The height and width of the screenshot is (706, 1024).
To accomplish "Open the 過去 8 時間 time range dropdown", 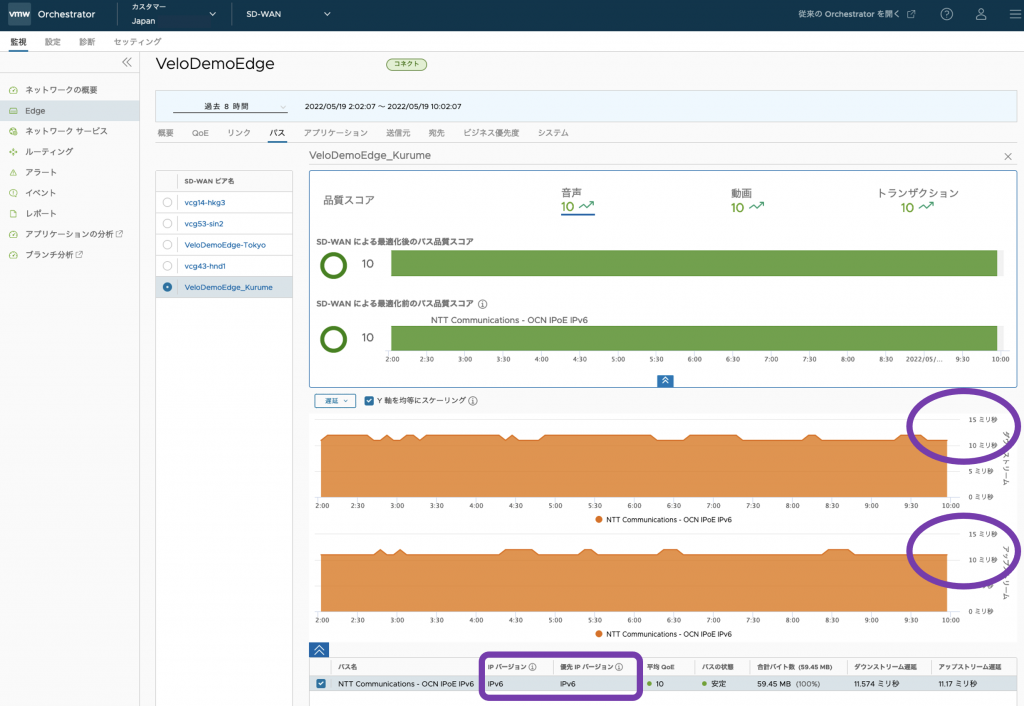I will 230,106.
